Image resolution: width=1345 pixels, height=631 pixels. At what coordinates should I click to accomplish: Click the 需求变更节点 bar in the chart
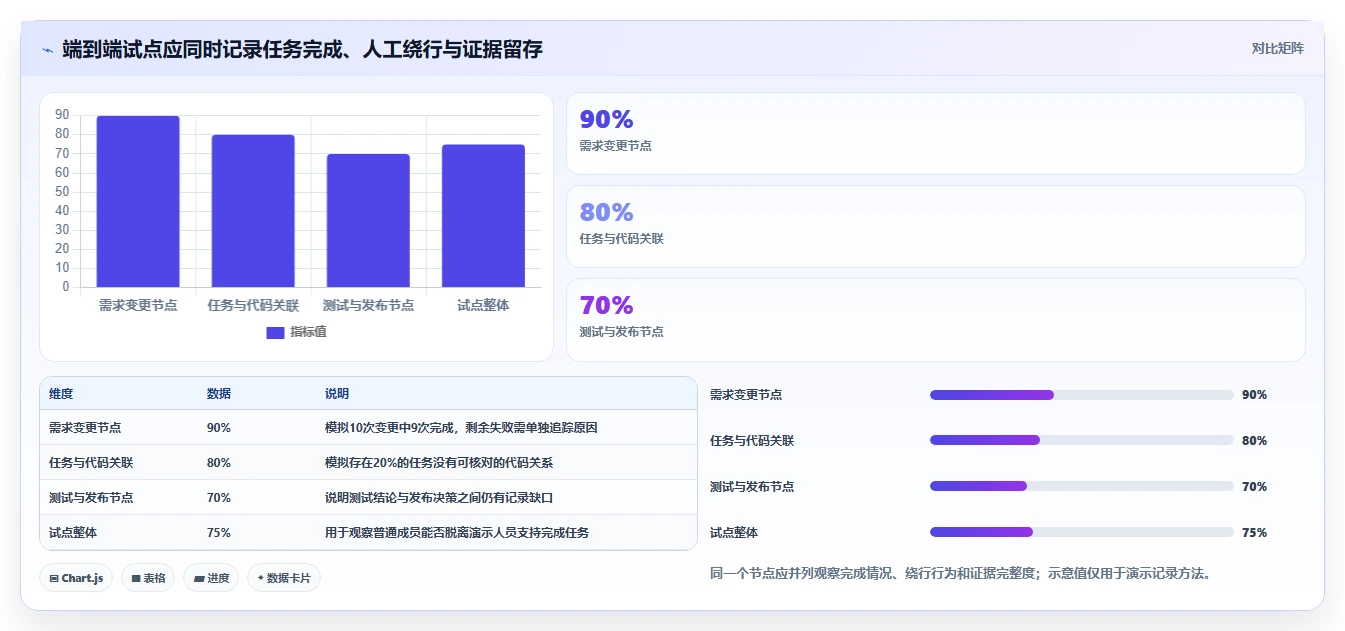138,202
